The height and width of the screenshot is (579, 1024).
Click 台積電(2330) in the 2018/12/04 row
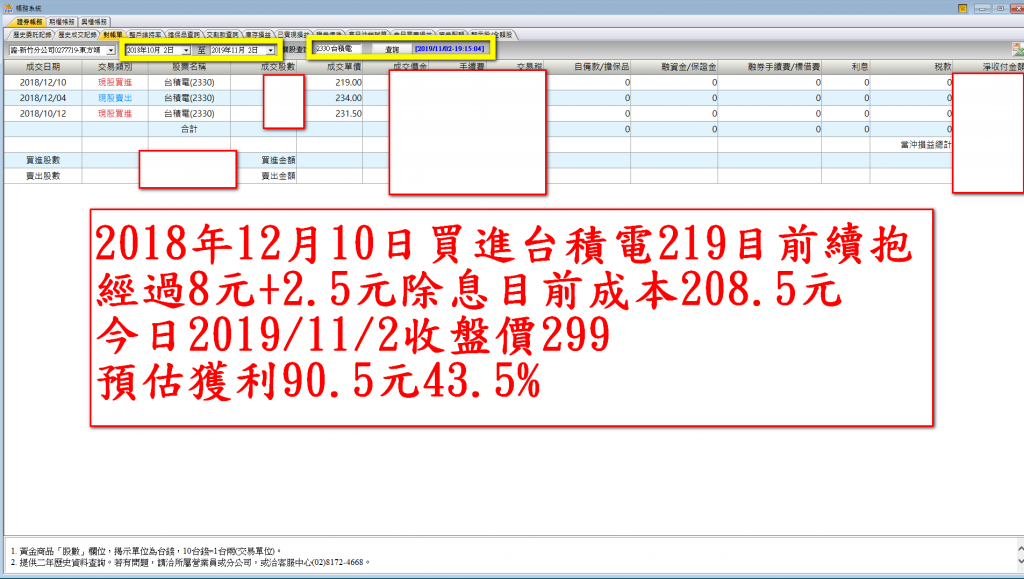[x=189, y=98]
